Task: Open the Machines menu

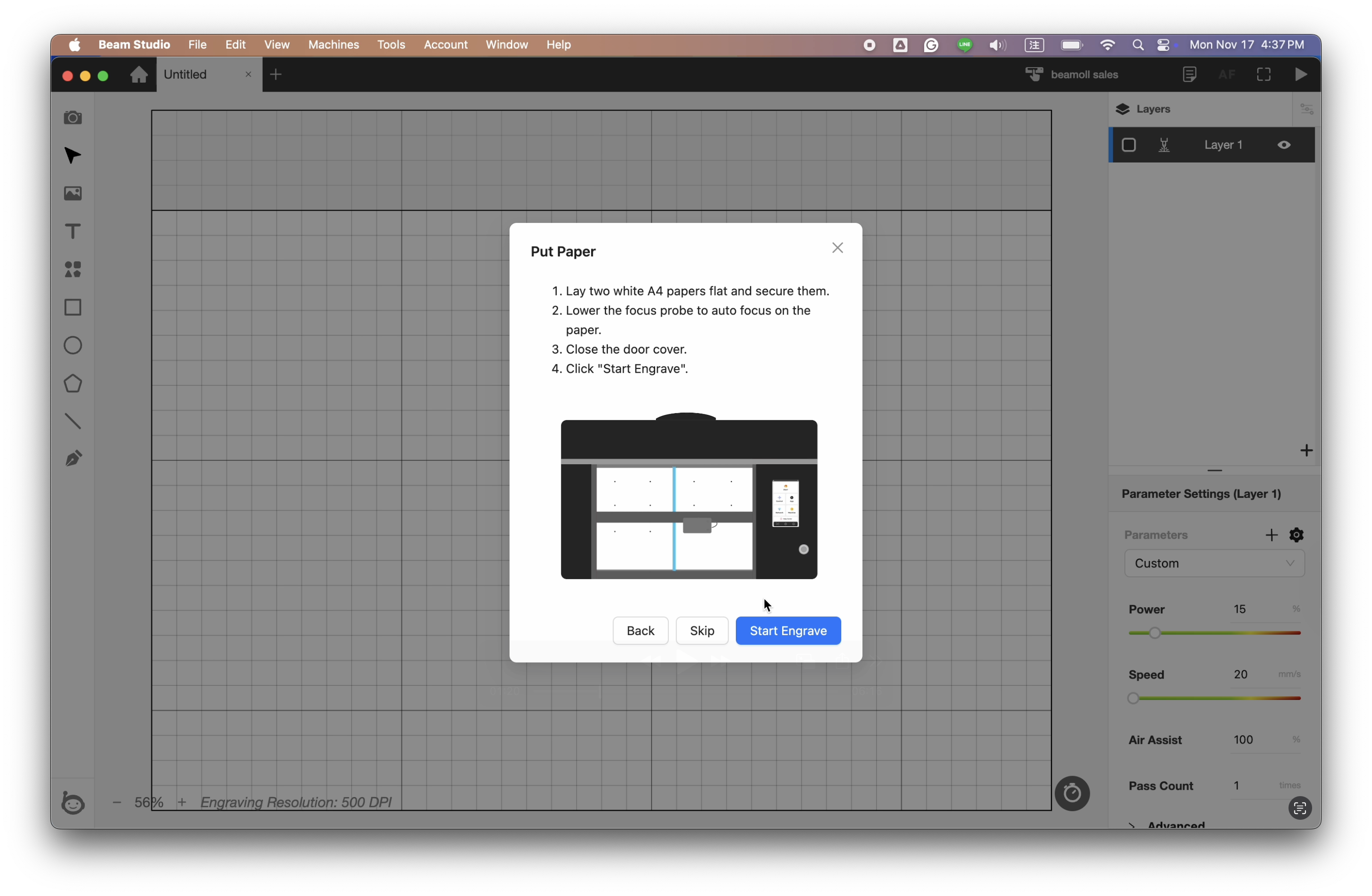Action: tap(333, 44)
